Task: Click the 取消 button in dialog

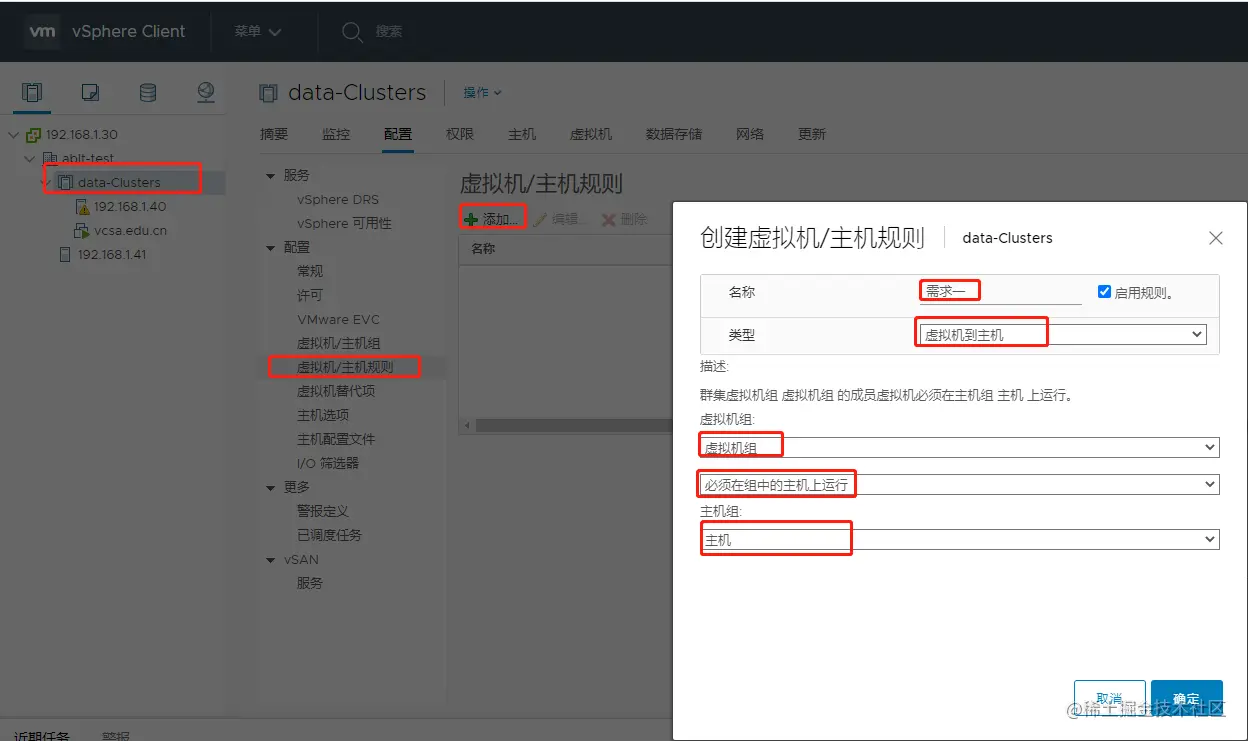Action: pyautogui.click(x=1109, y=698)
